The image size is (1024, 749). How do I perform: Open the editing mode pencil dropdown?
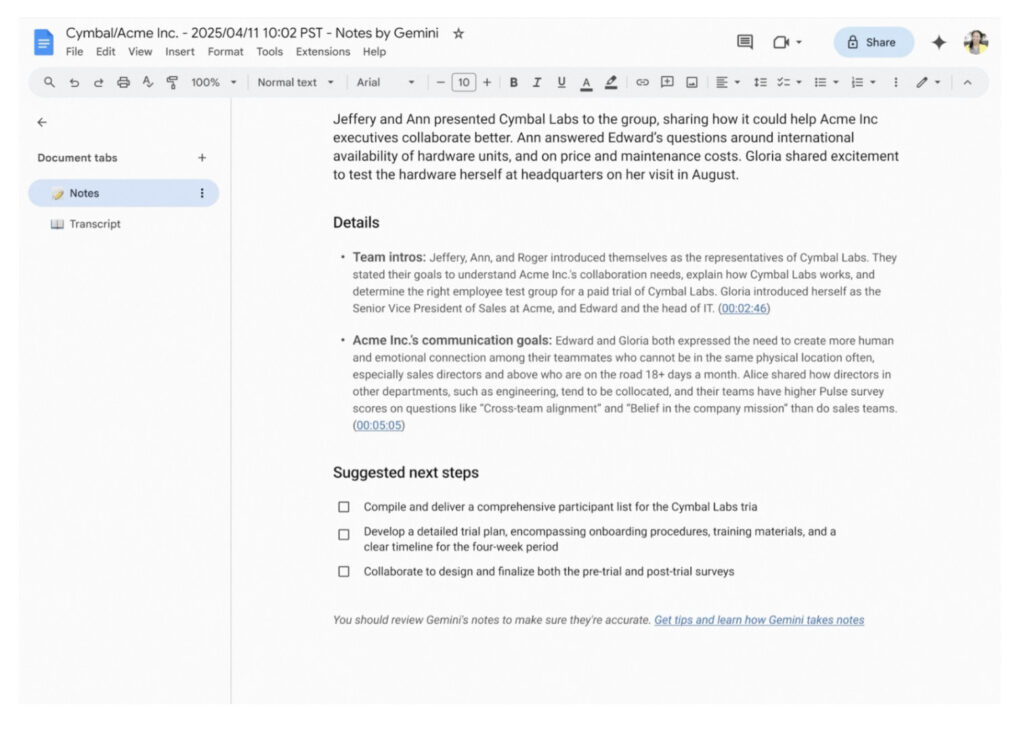coord(927,82)
